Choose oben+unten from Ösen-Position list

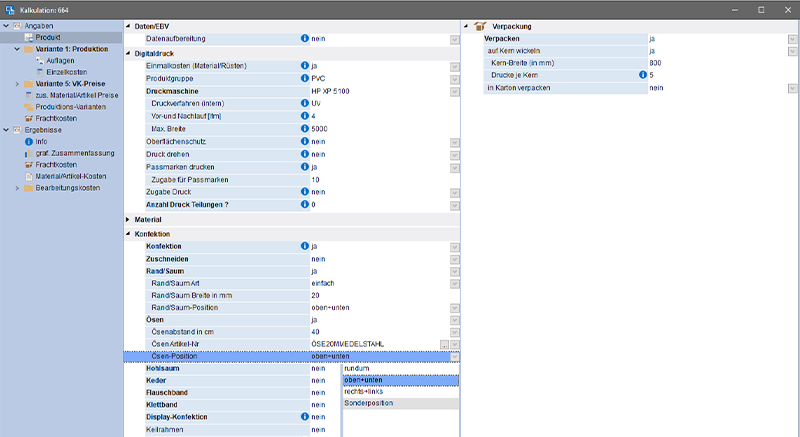pyautogui.click(x=401, y=380)
